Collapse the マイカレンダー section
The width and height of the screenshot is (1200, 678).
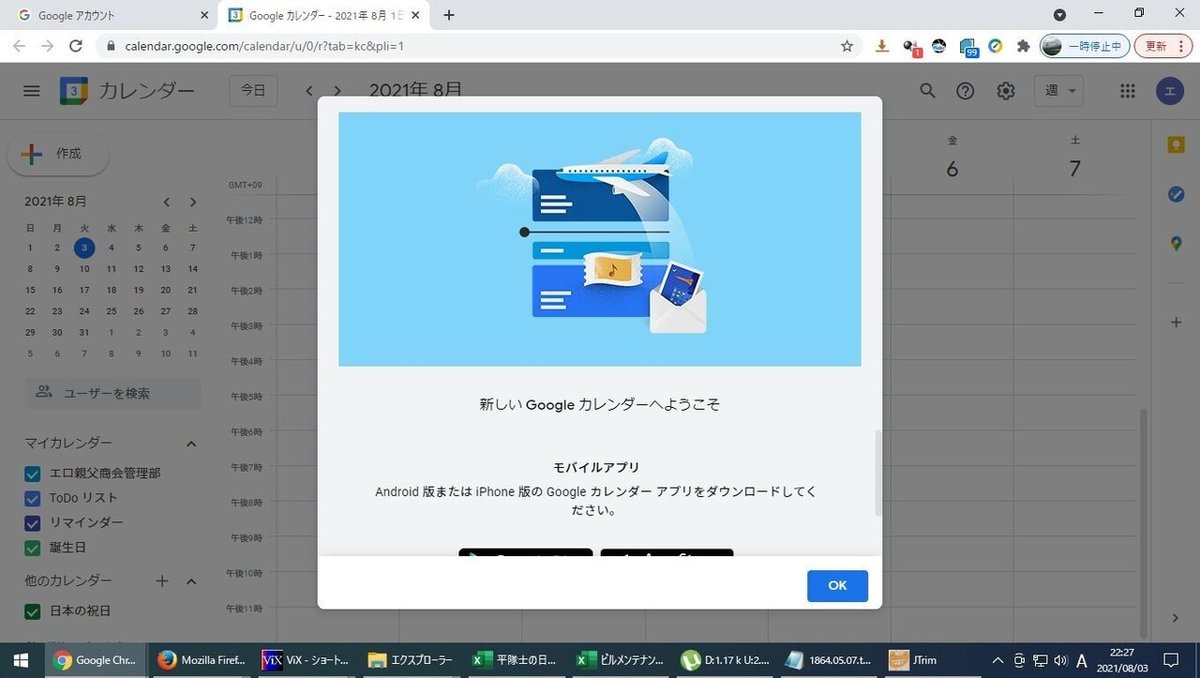coord(191,443)
